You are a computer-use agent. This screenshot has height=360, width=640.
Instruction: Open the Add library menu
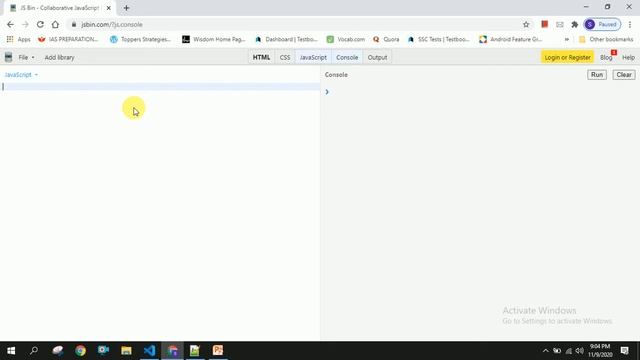click(x=60, y=58)
